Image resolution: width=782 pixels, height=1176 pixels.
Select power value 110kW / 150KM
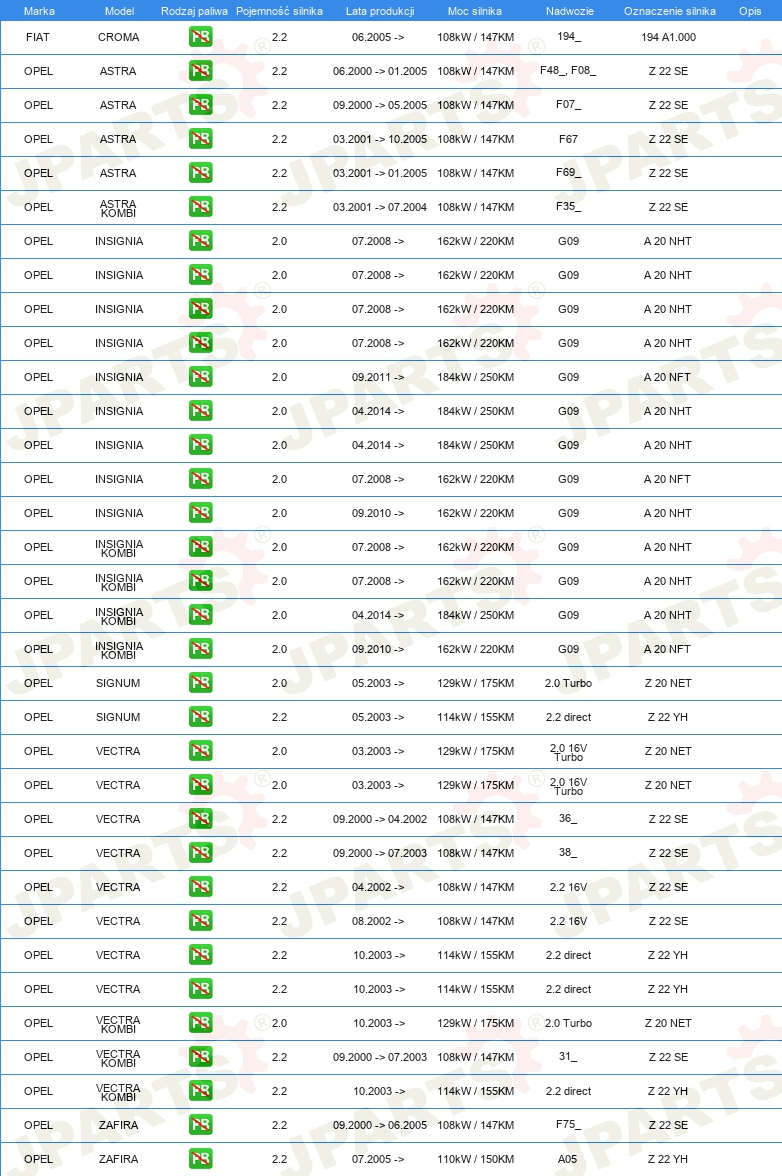point(475,1159)
